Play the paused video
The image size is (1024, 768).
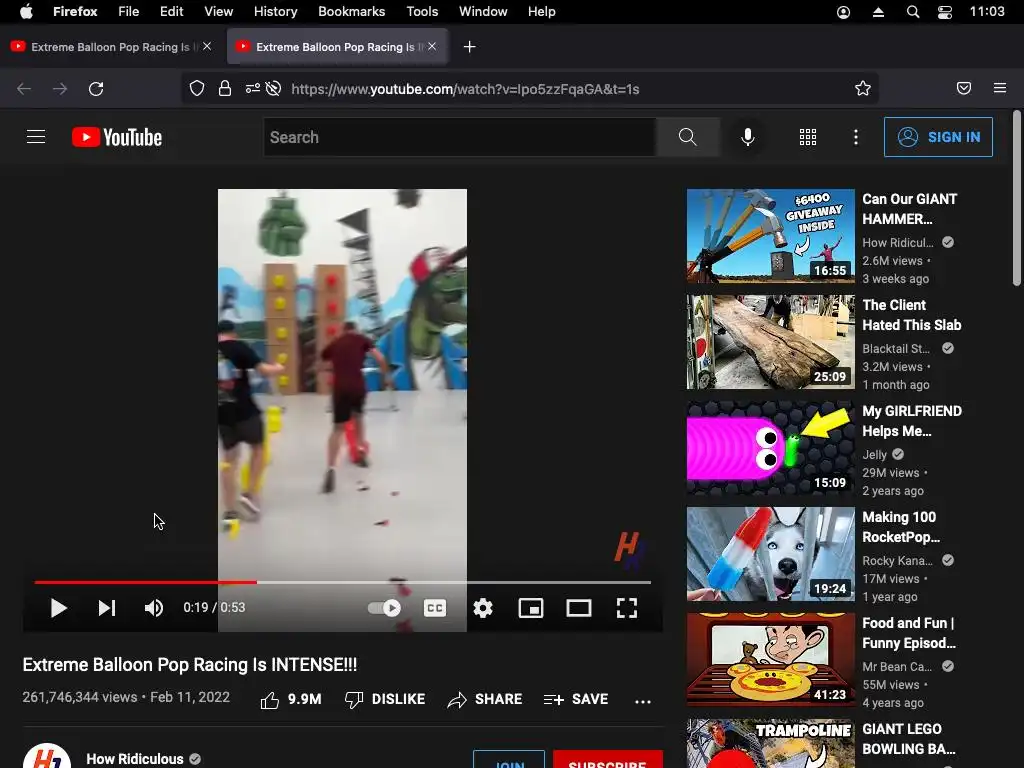click(x=58, y=608)
